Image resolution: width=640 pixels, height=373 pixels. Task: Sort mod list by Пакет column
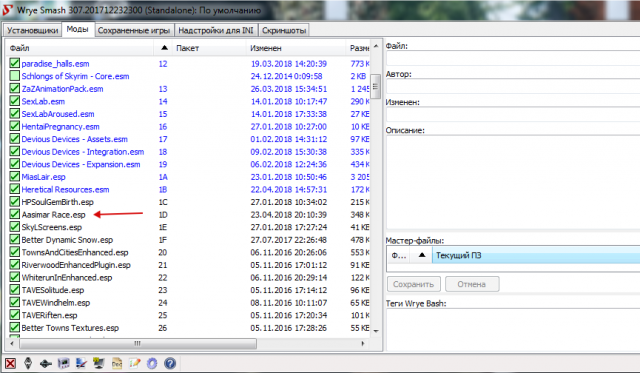click(x=209, y=48)
